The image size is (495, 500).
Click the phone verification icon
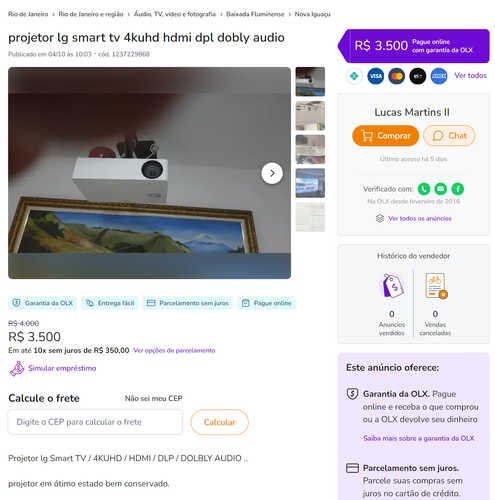tap(424, 189)
